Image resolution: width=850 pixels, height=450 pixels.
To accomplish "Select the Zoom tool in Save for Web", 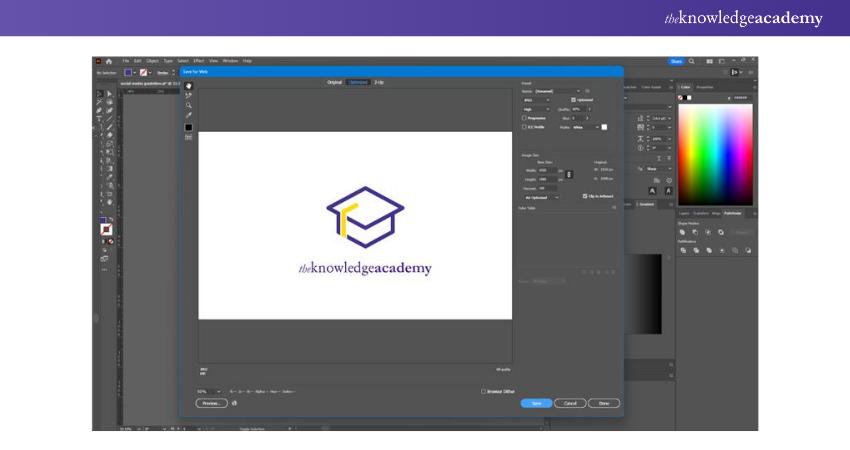I will 188,105.
